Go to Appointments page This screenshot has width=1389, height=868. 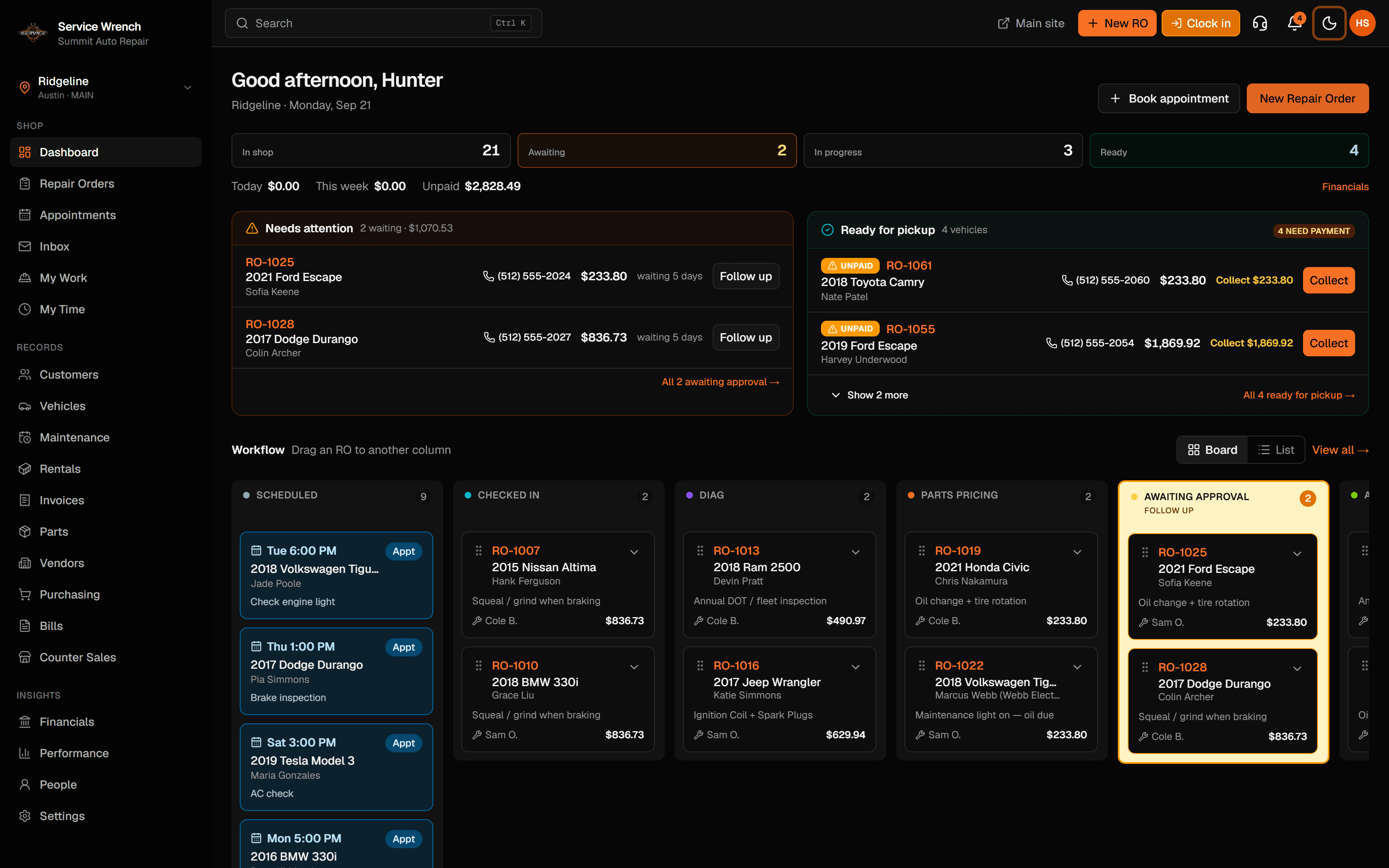[x=105, y=215]
